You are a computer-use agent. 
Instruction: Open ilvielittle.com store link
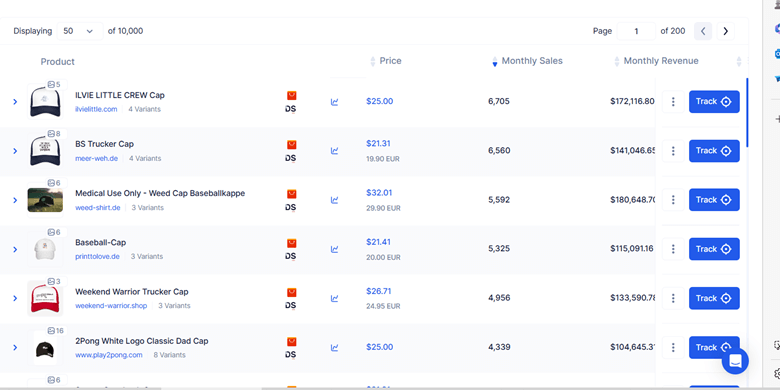(96, 109)
